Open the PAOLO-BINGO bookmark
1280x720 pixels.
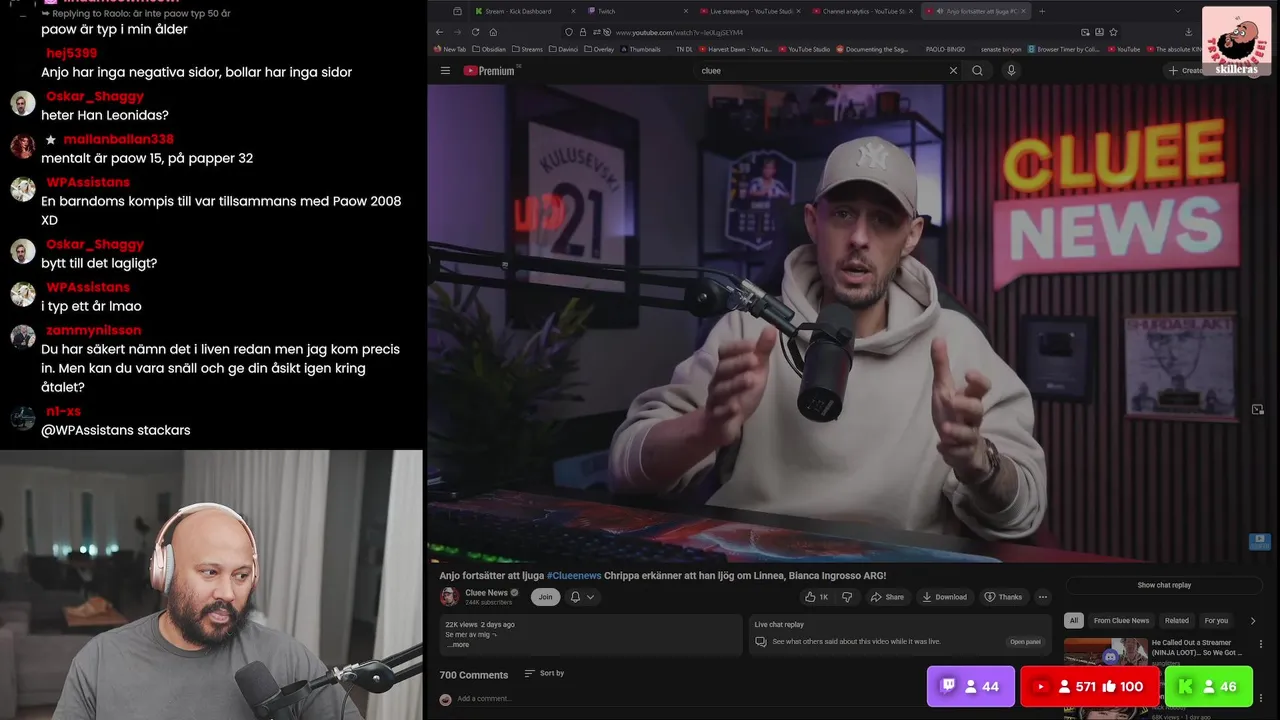click(945, 49)
